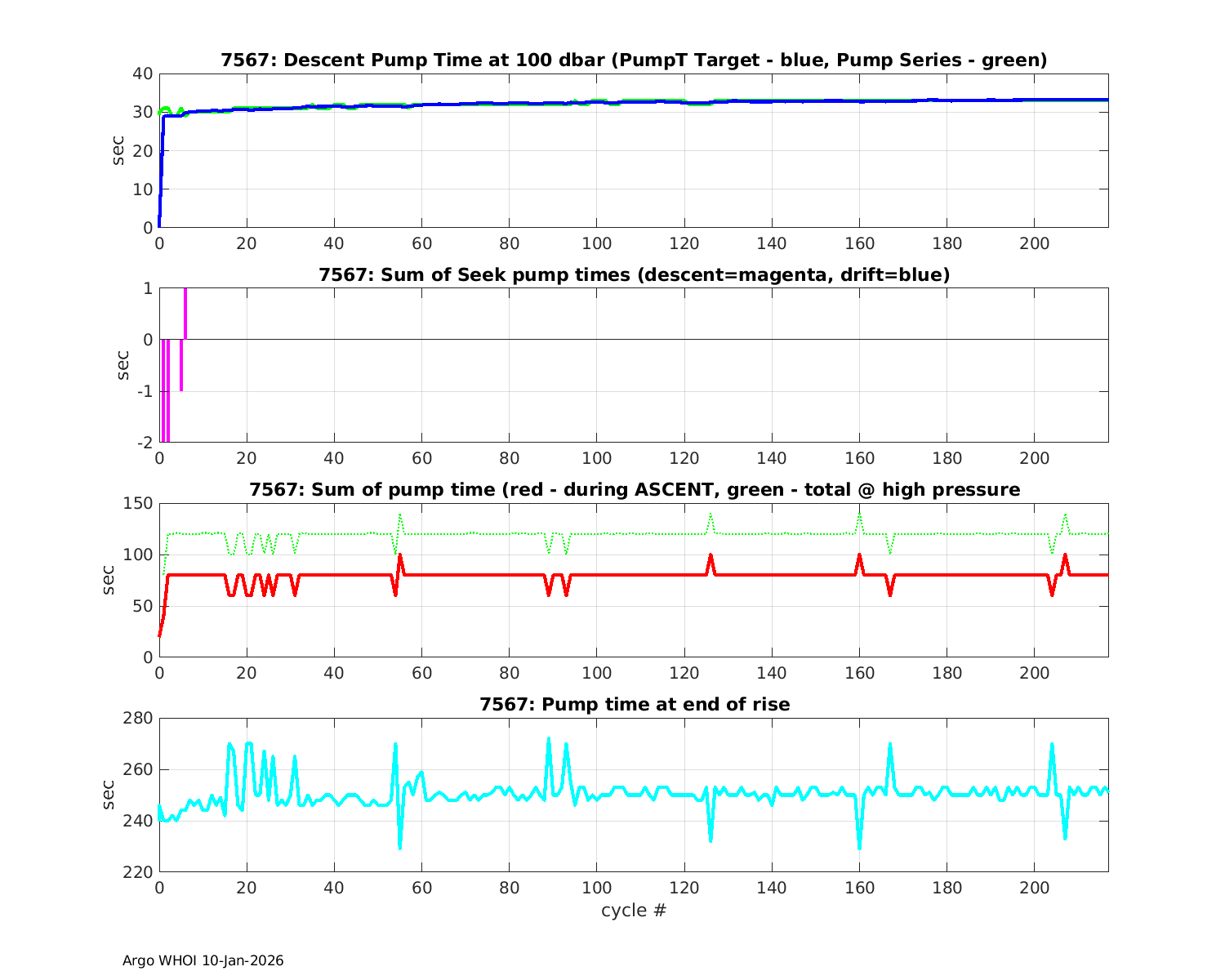Click the "Pump time at end of rise" title

pyautogui.click(x=634, y=704)
